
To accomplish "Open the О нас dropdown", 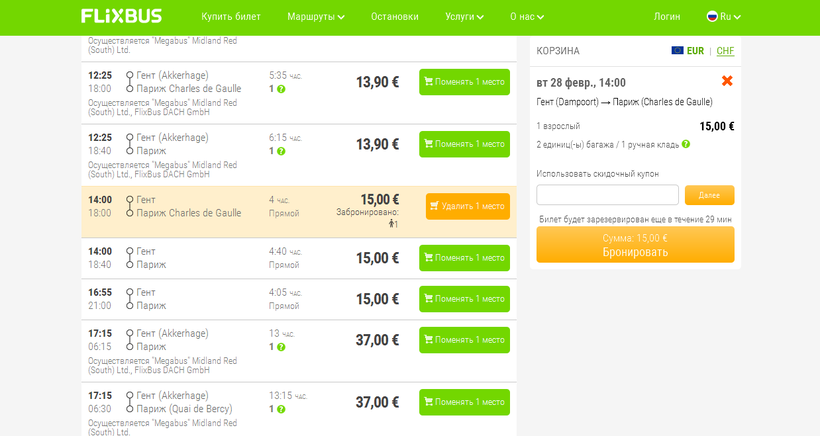I will click(x=531, y=17).
